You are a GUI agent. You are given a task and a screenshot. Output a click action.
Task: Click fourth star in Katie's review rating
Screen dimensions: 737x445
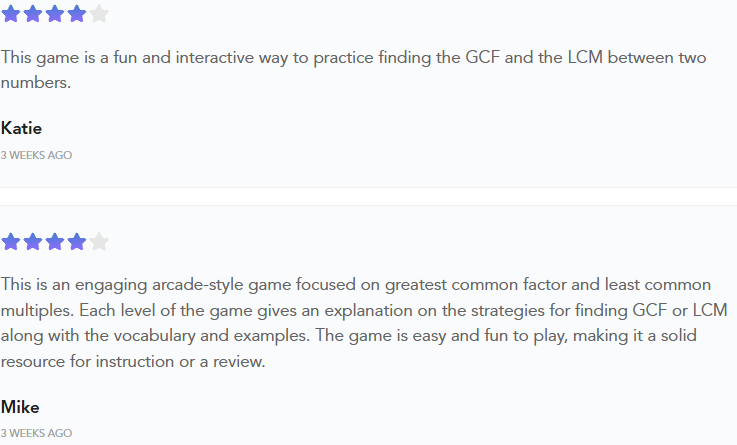77,14
